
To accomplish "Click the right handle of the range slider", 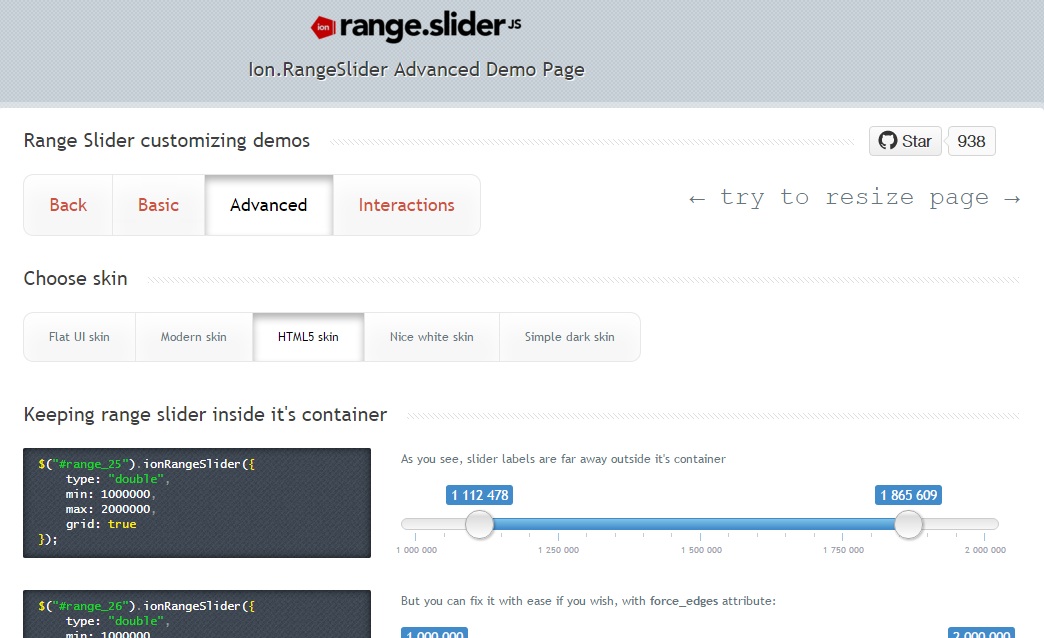I will [908, 524].
